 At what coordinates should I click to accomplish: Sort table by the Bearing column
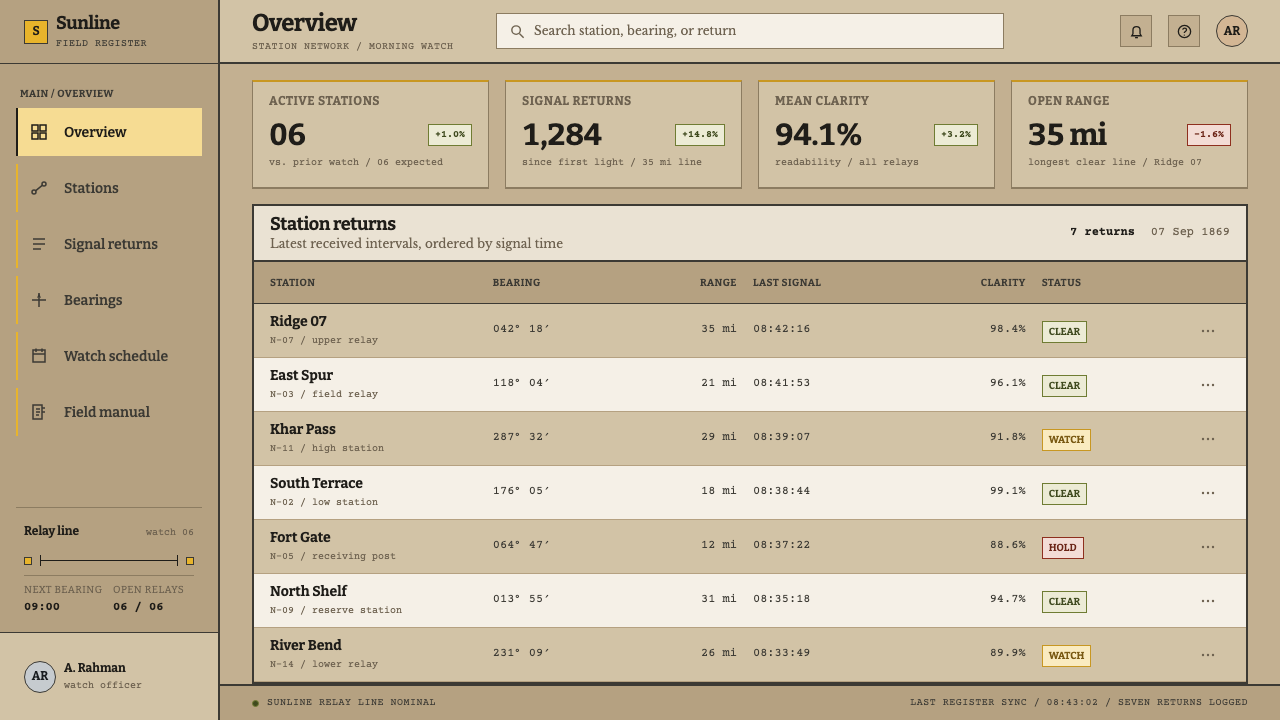[x=516, y=283]
